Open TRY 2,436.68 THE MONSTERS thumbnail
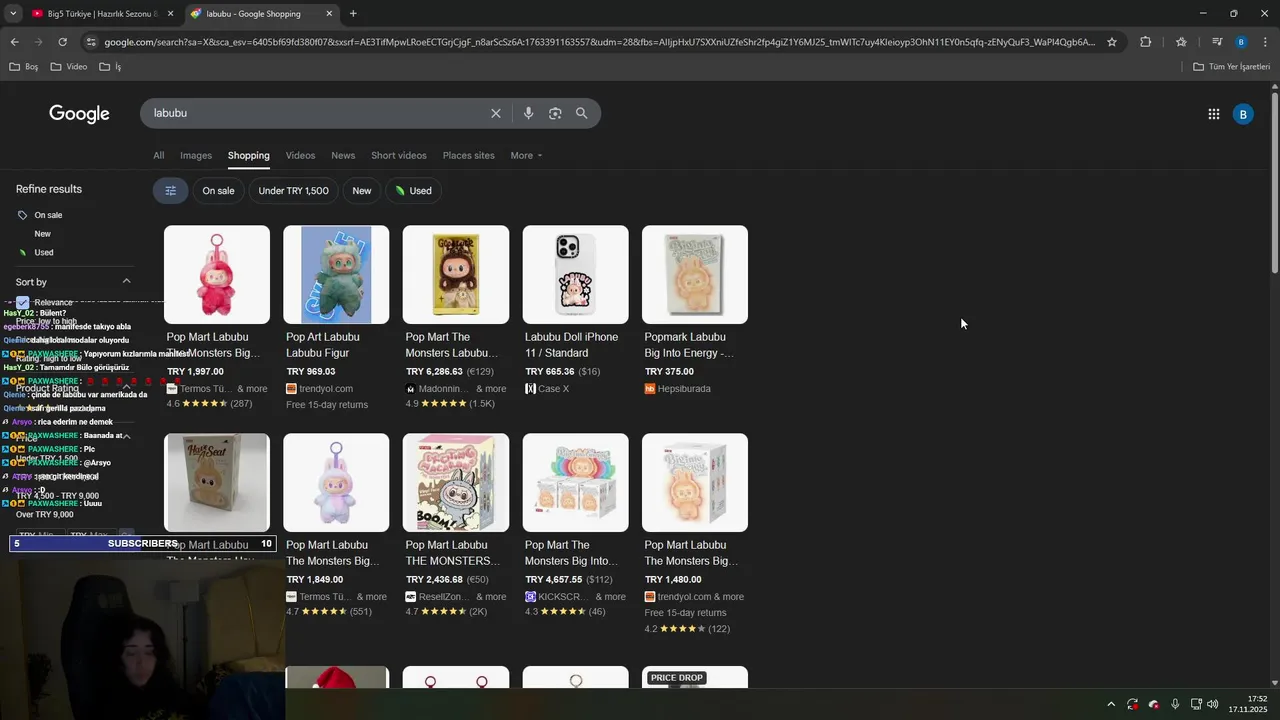The width and height of the screenshot is (1280, 720). coord(456,483)
